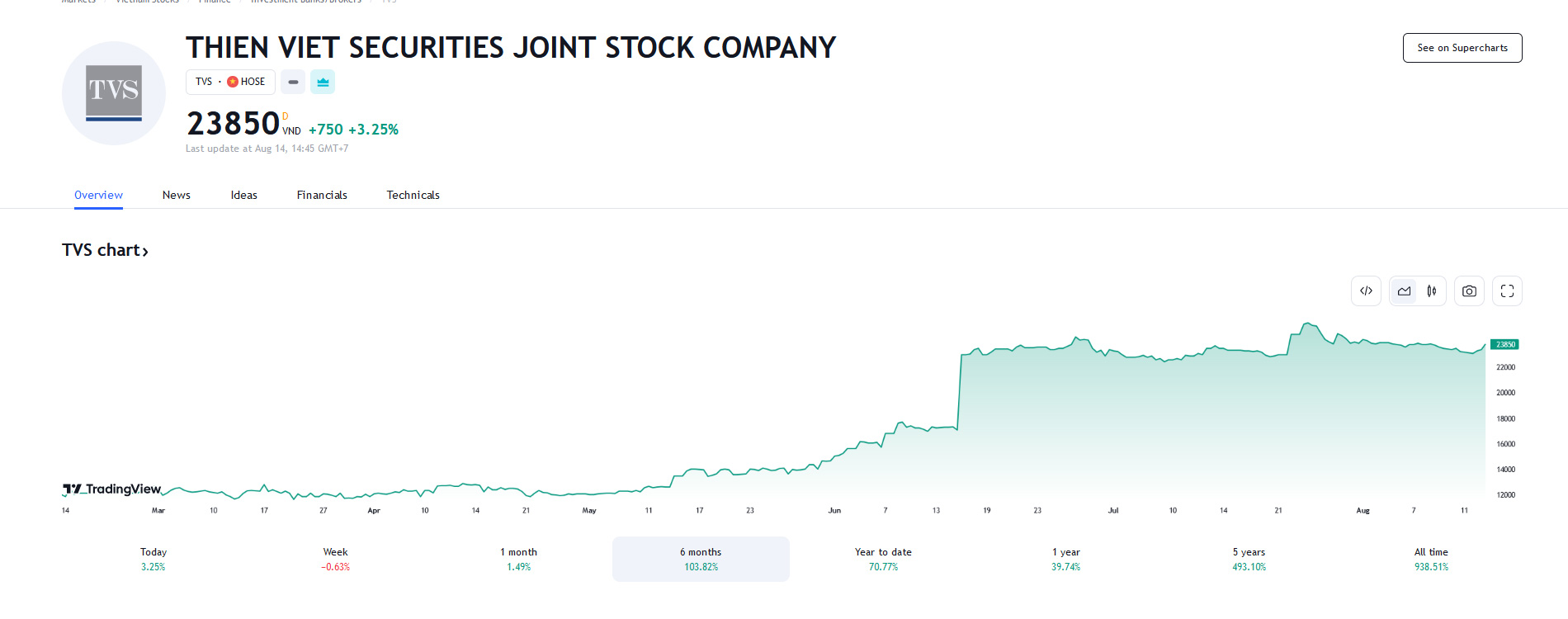The image size is (1568, 619).
Task: Open the chart in fullscreen mode
Action: pyautogui.click(x=1507, y=291)
